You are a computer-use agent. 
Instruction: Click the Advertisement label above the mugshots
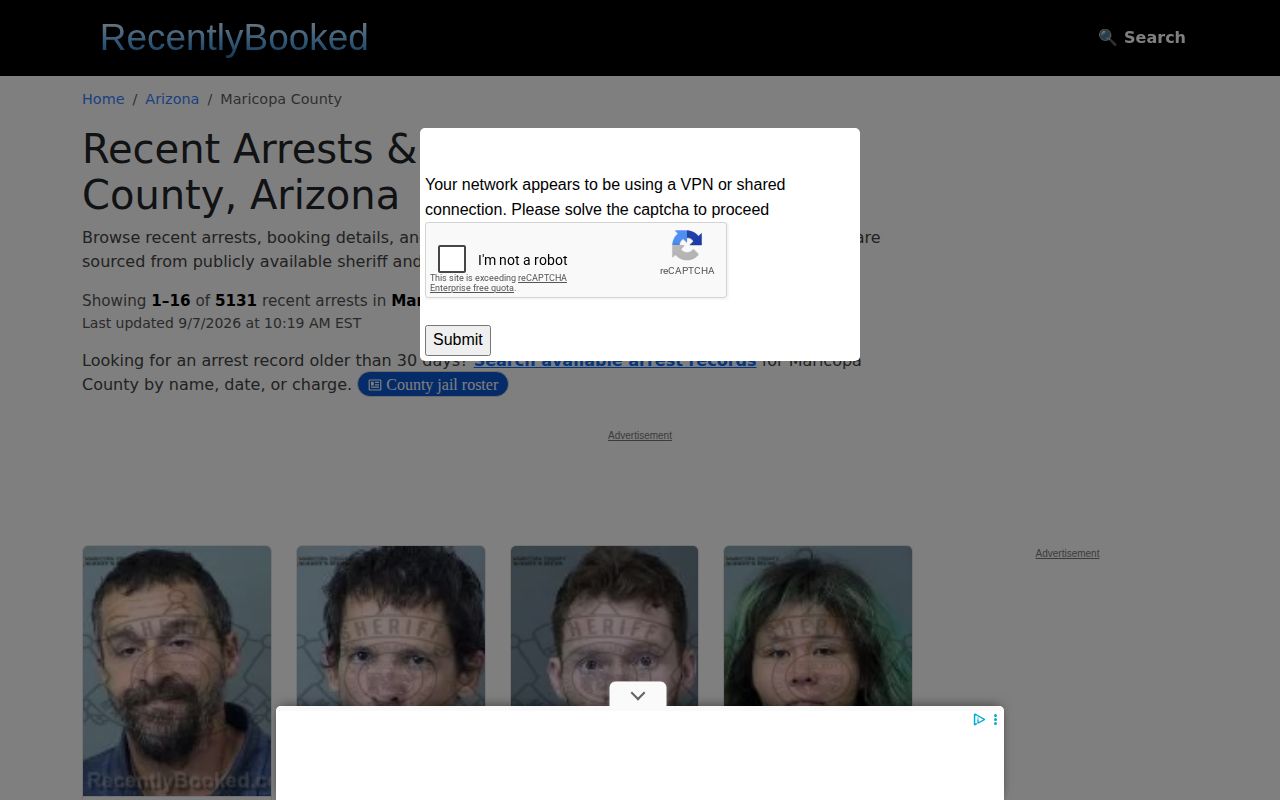coord(640,435)
